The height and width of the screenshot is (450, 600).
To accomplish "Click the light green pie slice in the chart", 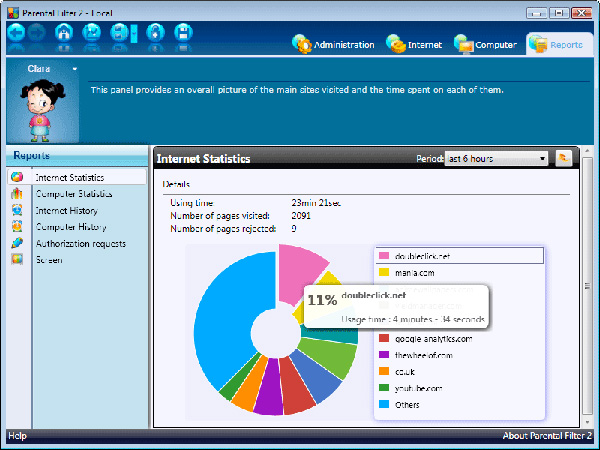I will click(331, 356).
